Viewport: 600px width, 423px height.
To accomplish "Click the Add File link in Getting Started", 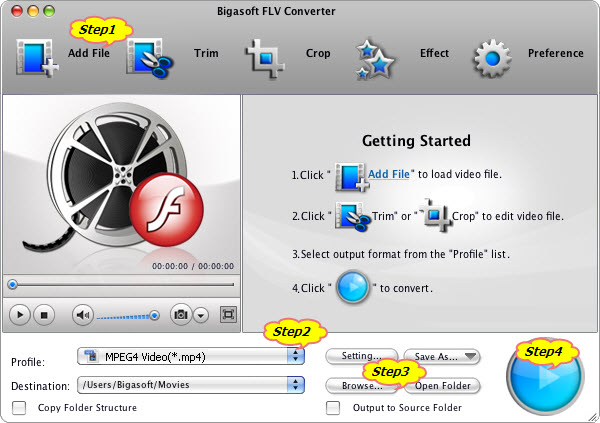I will click(389, 174).
